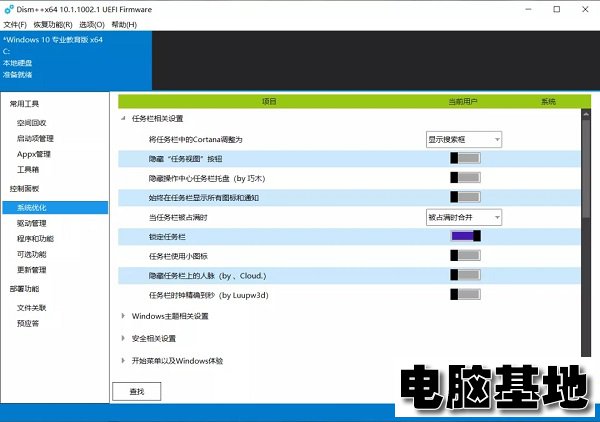600x422 pixels.
Task: Open 程序和功能 in sidebar
Action: coord(35,239)
